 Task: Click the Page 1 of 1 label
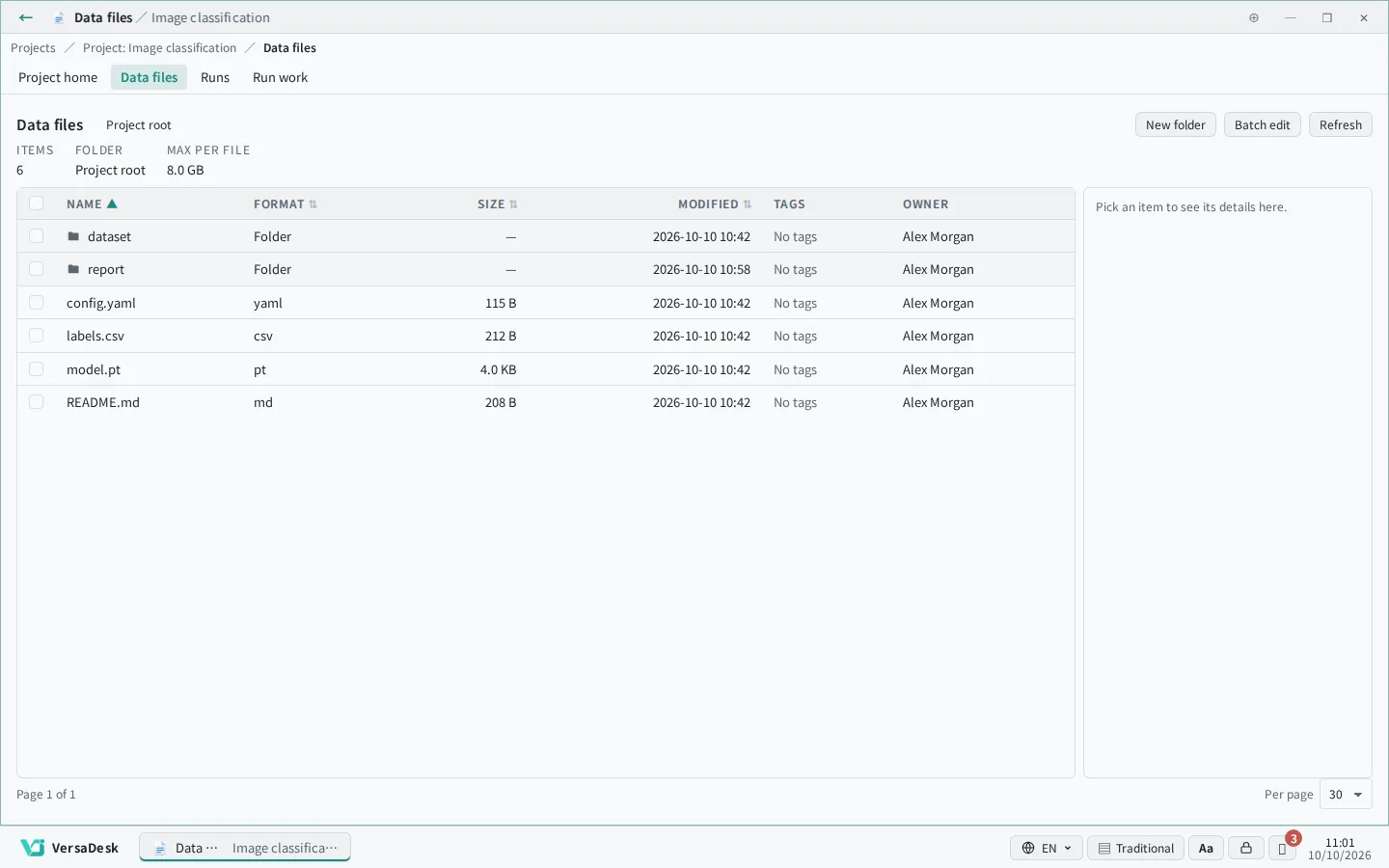[45, 795]
